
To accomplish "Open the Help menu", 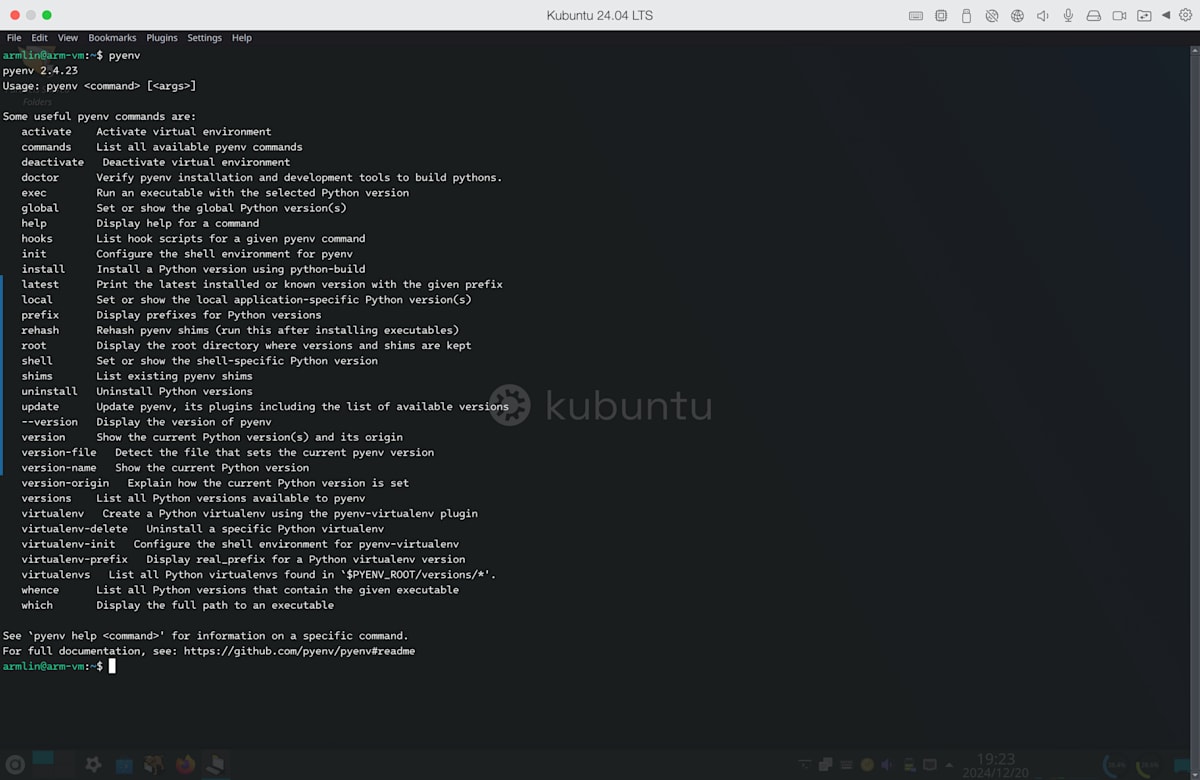I will (x=242, y=38).
